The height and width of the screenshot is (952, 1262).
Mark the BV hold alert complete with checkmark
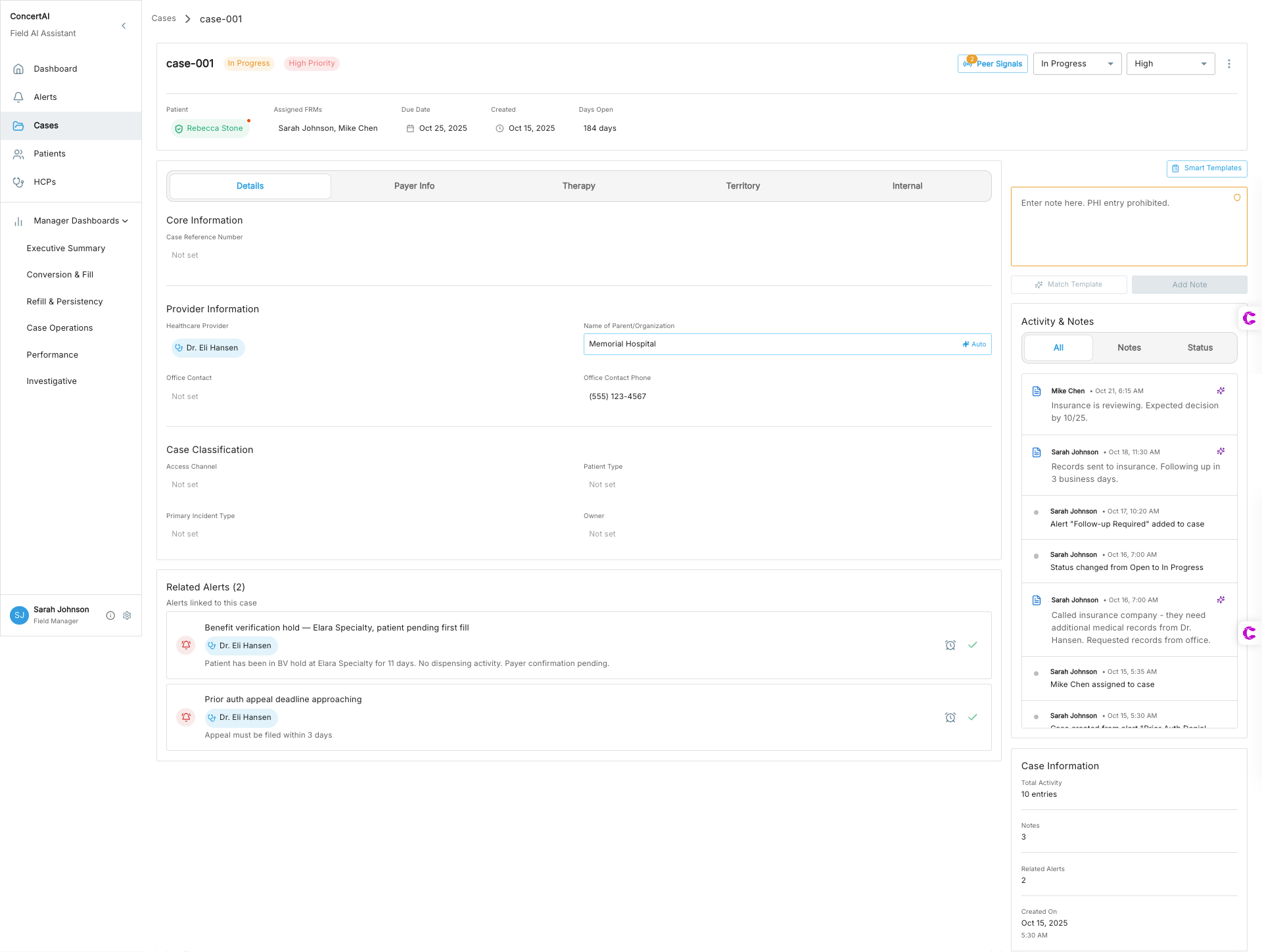pos(973,645)
